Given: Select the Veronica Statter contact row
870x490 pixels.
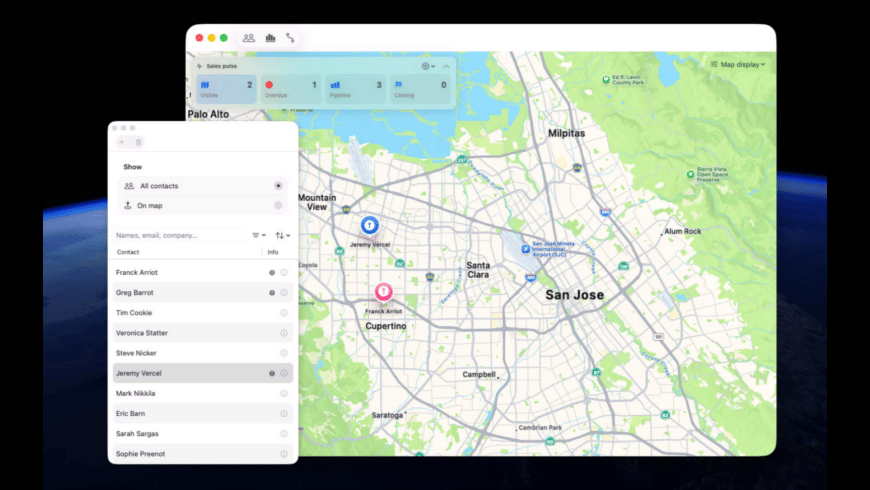Looking at the screenshot, I should click(203, 333).
